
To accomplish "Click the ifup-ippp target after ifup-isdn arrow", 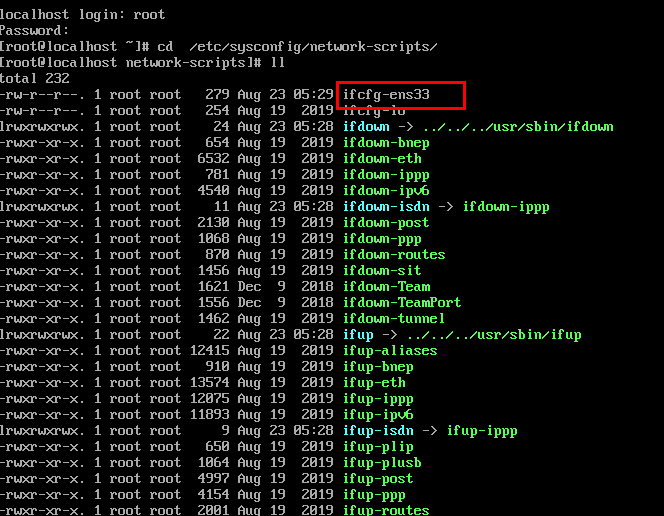I will click(482, 431).
